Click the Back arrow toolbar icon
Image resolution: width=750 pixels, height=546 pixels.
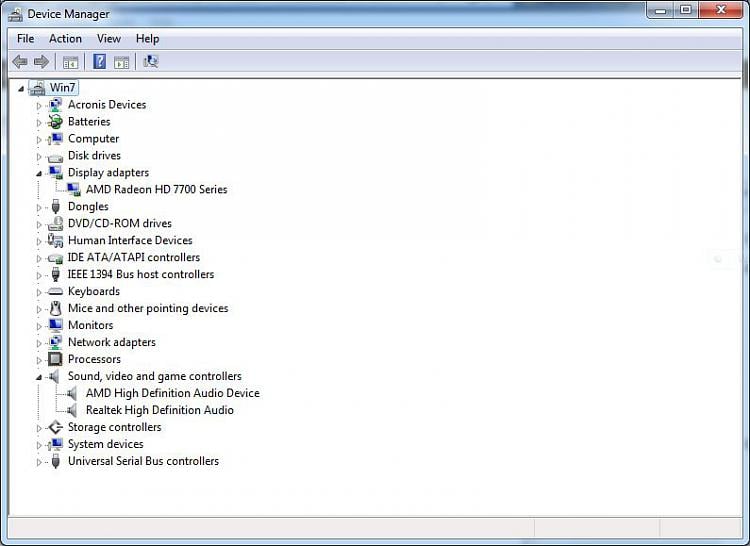(x=20, y=62)
